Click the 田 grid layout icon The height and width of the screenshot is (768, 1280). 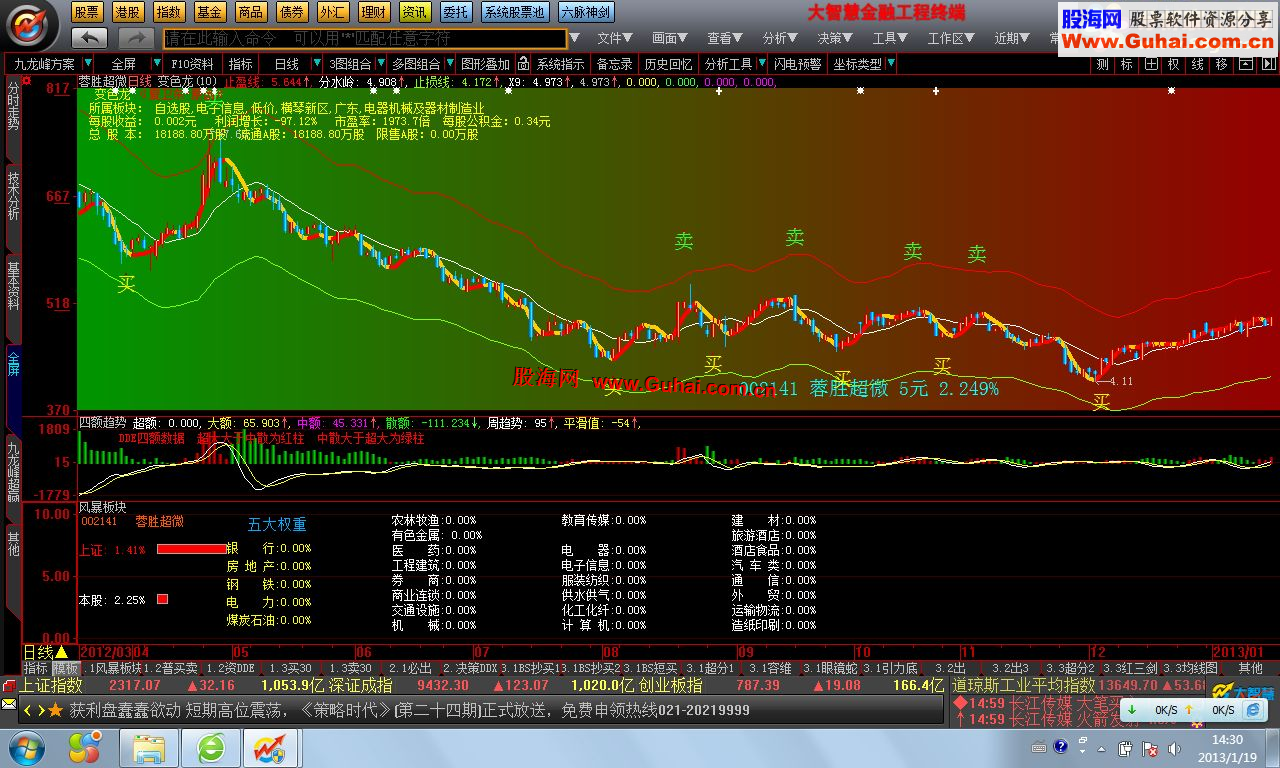(1151, 64)
